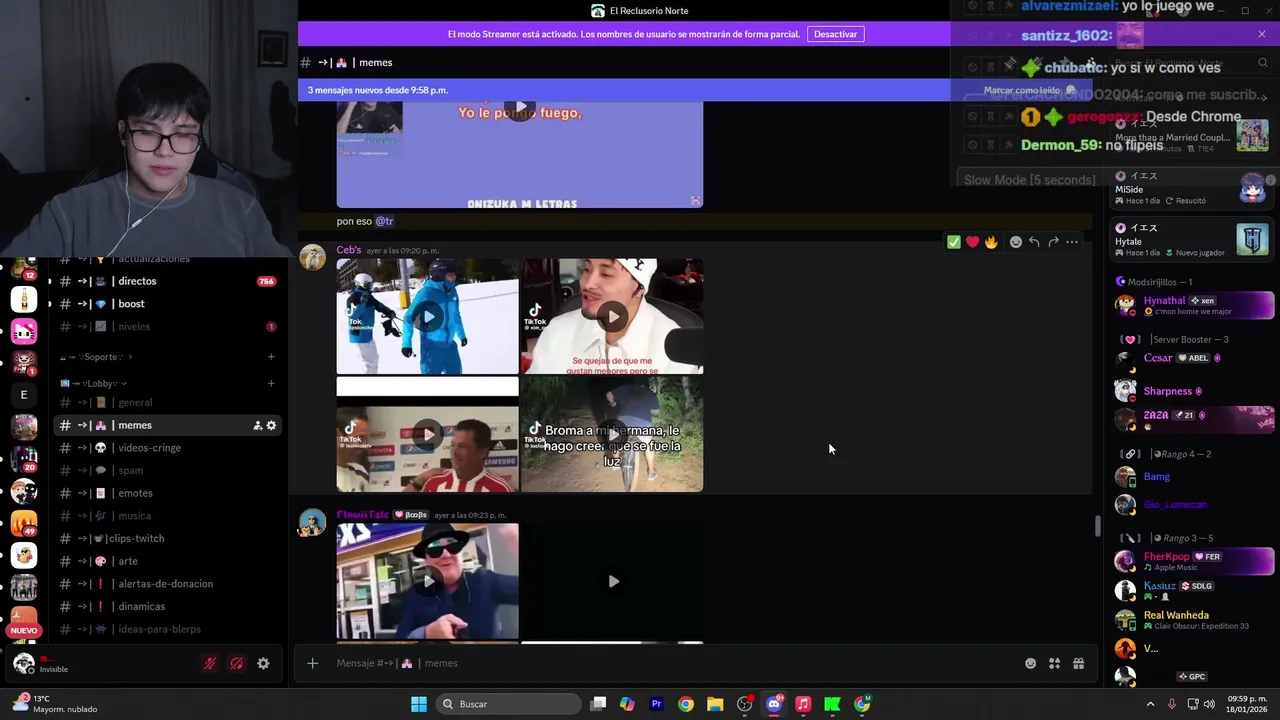Reply to the message with arrow icon
This screenshot has height=720, width=1280.
click(1034, 242)
